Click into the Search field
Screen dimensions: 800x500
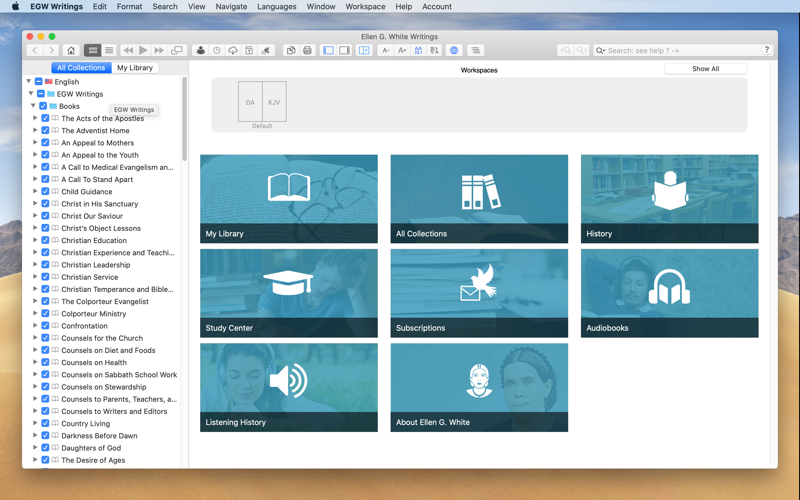click(x=684, y=50)
